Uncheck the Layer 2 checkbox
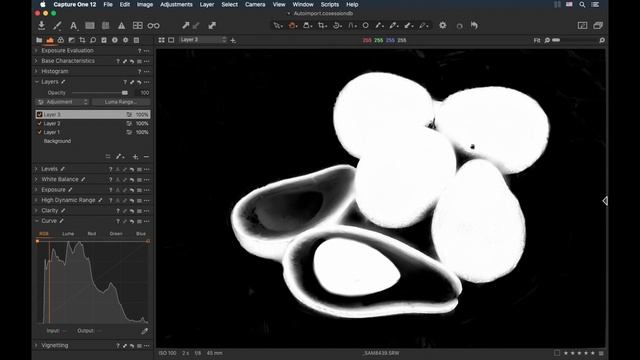The height and width of the screenshot is (360, 640). point(40,123)
